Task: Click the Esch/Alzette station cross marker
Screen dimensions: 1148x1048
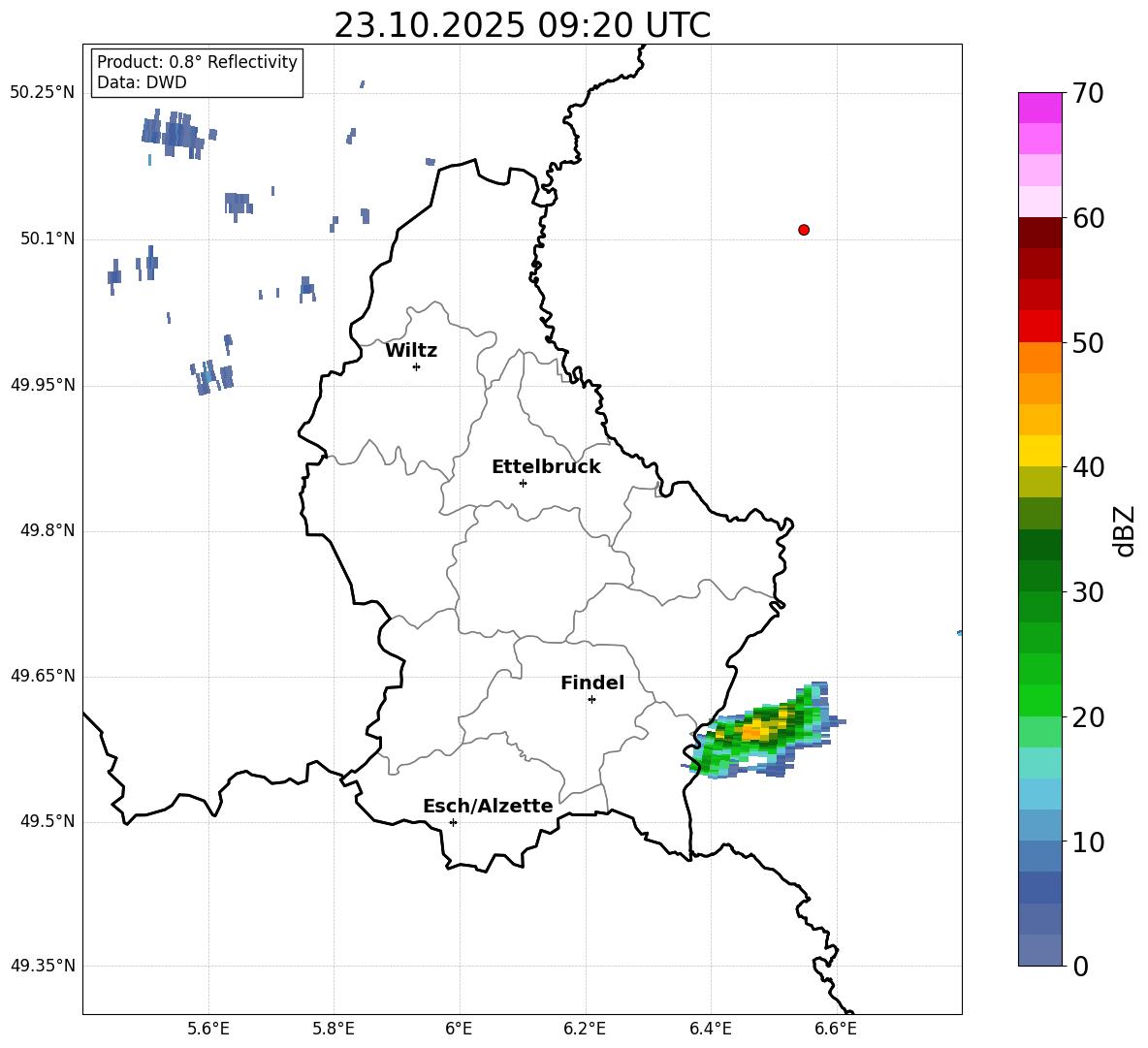Action: point(453,822)
